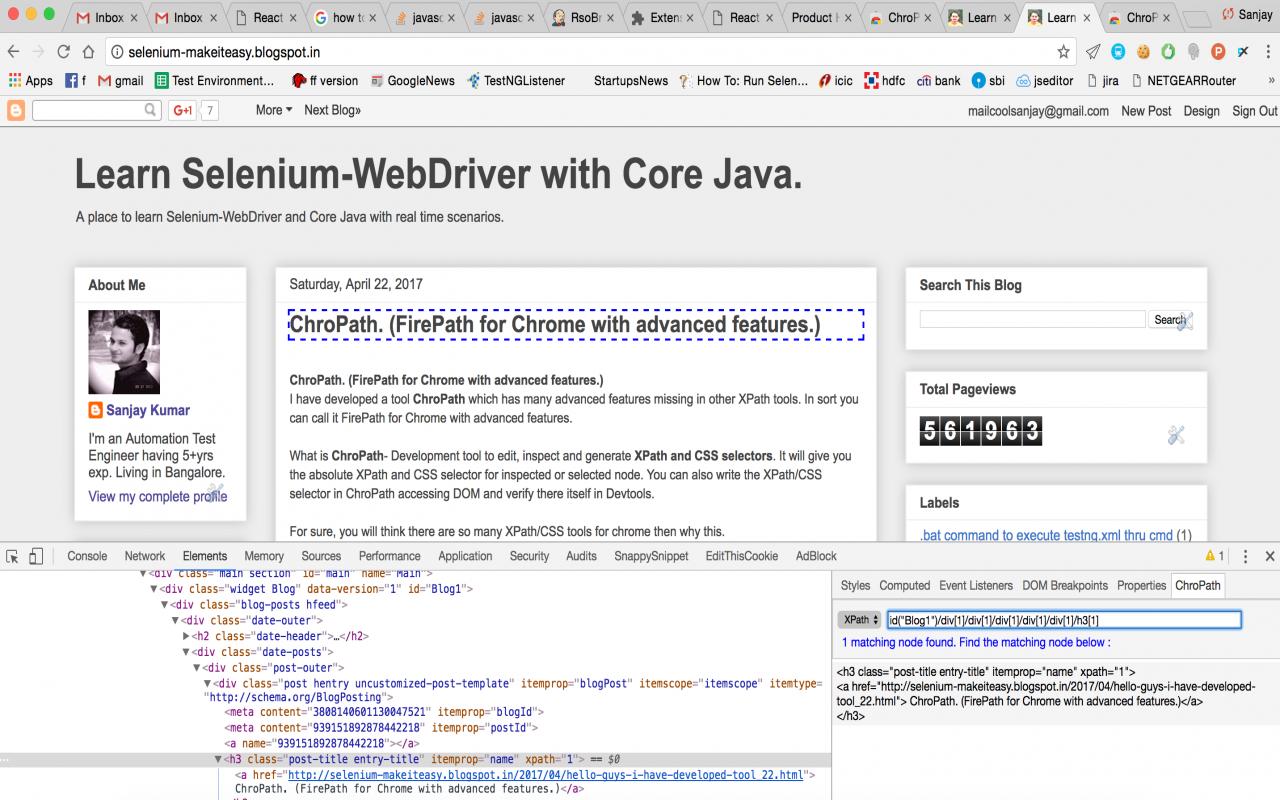Click the orange P extension icon
Viewport: 1280px width, 800px height.
[x=1218, y=51]
